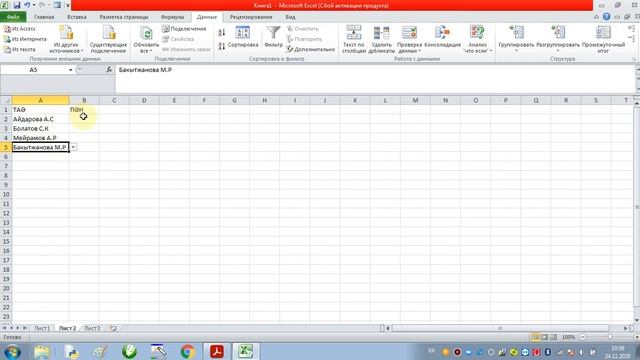Image resolution: width=640 pixels, height=360 pixels.
Task: Click the formula bar text
Action: [x=145, y=70]
